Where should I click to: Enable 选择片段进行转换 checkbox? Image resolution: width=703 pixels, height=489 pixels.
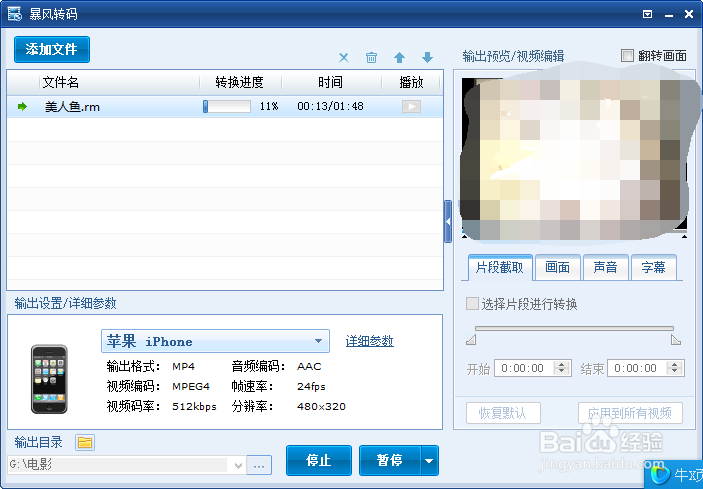coord(472,303)
